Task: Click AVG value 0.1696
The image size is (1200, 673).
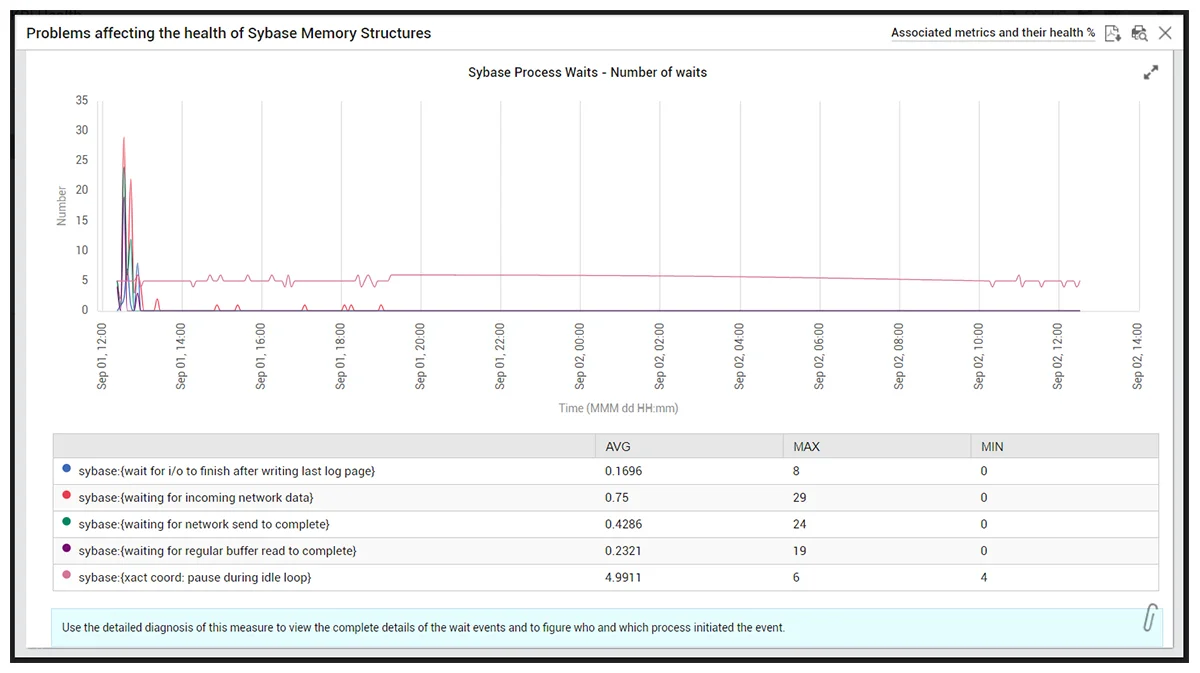Action: coord(624,471)
